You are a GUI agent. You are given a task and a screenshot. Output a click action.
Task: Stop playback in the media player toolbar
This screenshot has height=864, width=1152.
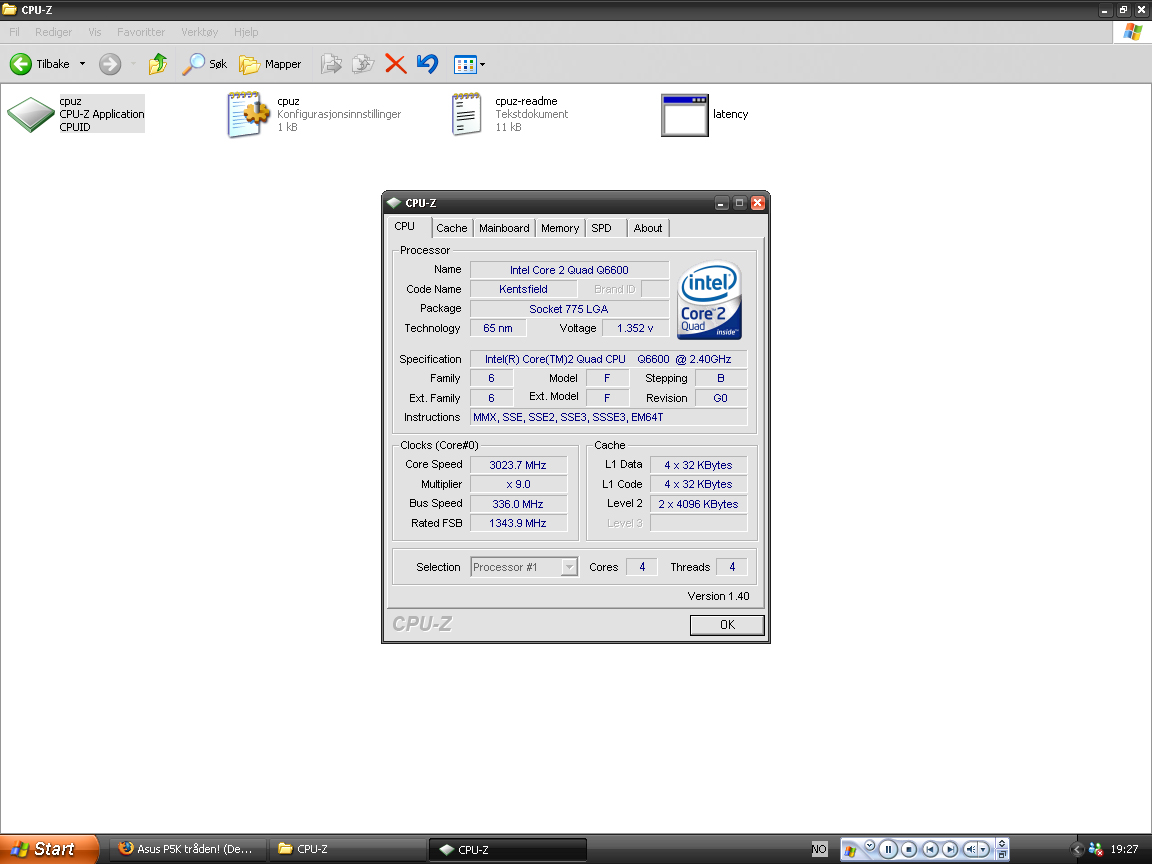click(x=909, y=849)
